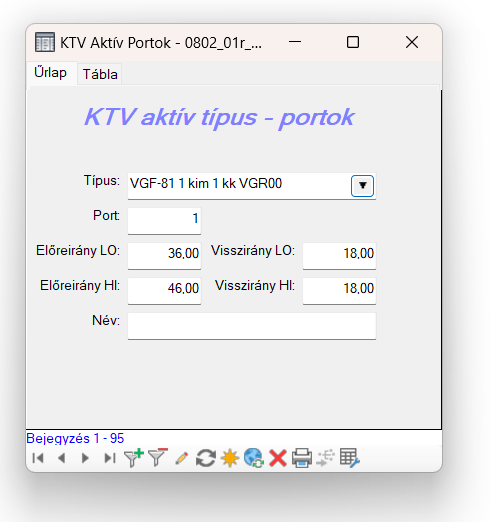This screenshot has width=490, height=522.
Task: Go to the next record
Action: tap(85, 458)
